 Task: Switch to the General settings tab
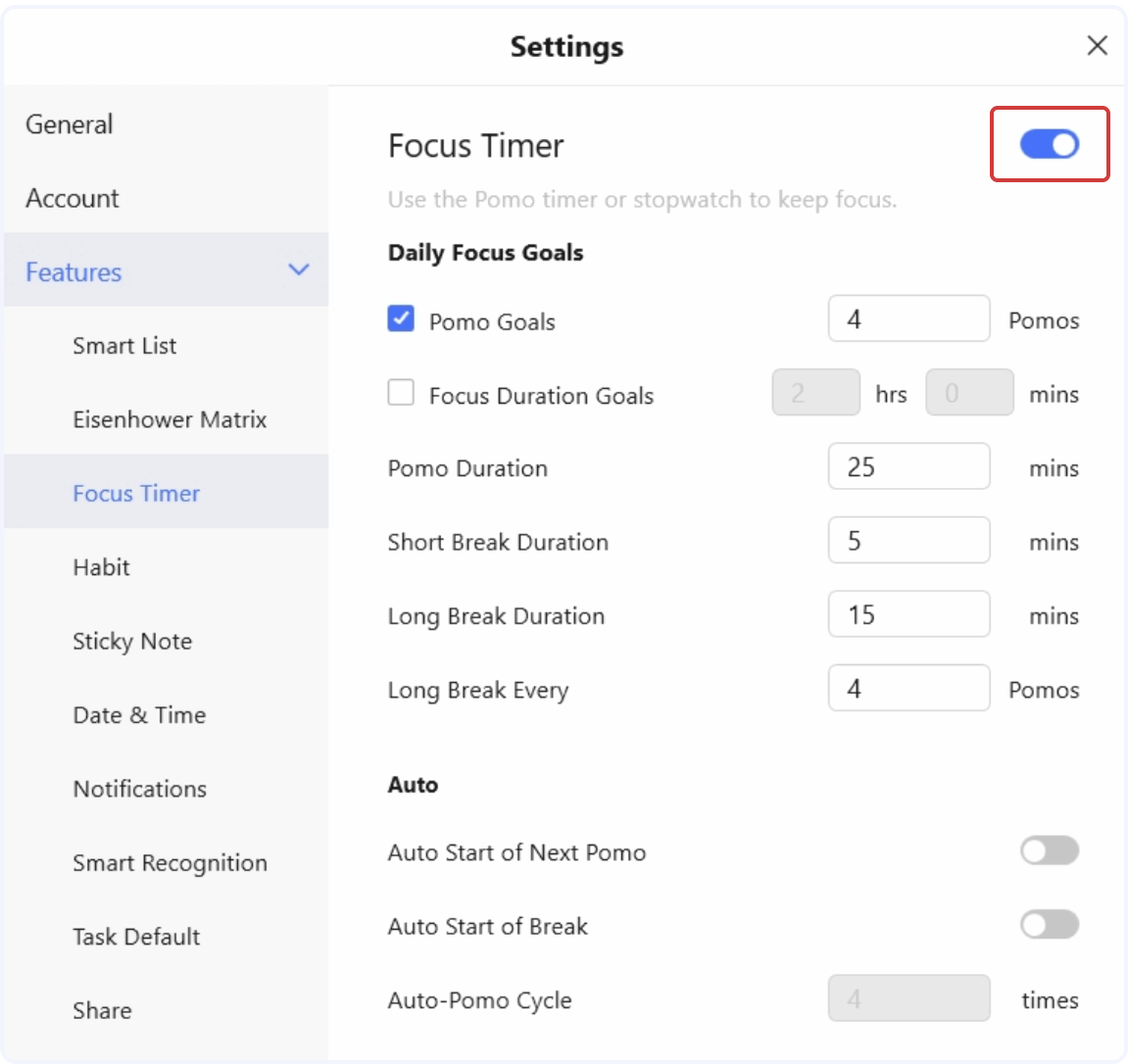click(x=70, y=124)
